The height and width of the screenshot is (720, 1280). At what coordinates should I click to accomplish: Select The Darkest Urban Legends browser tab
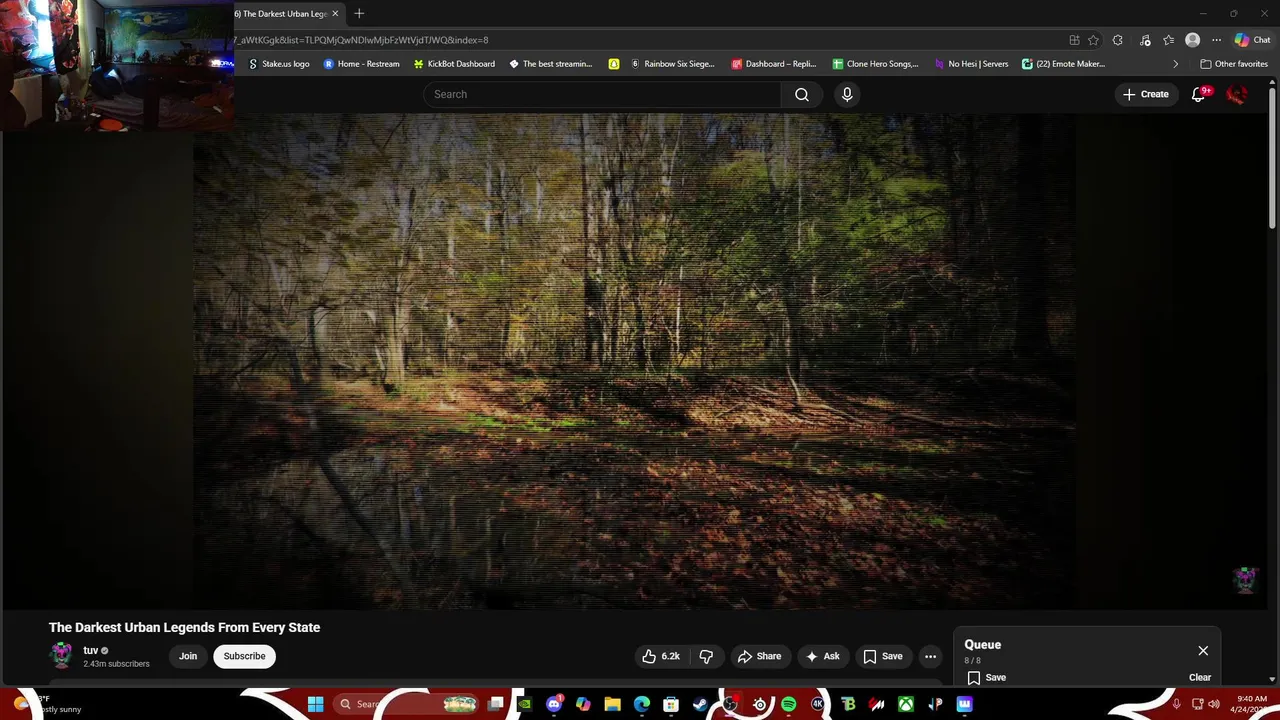[281, 13]
